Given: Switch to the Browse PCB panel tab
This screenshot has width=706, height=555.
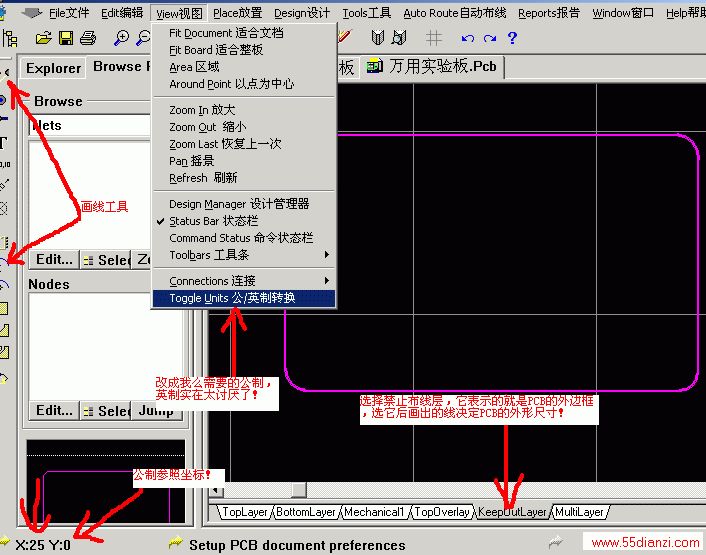Looking at the screenshot, I should [118, 67].
